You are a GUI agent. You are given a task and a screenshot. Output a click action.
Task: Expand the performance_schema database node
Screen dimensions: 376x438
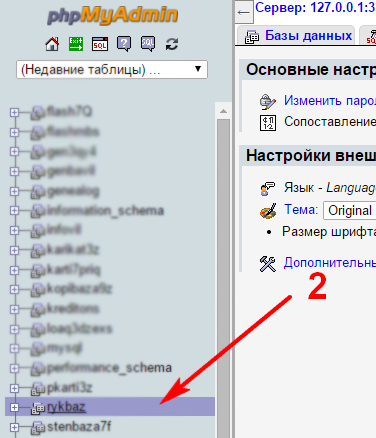click(x=14, y=368)
